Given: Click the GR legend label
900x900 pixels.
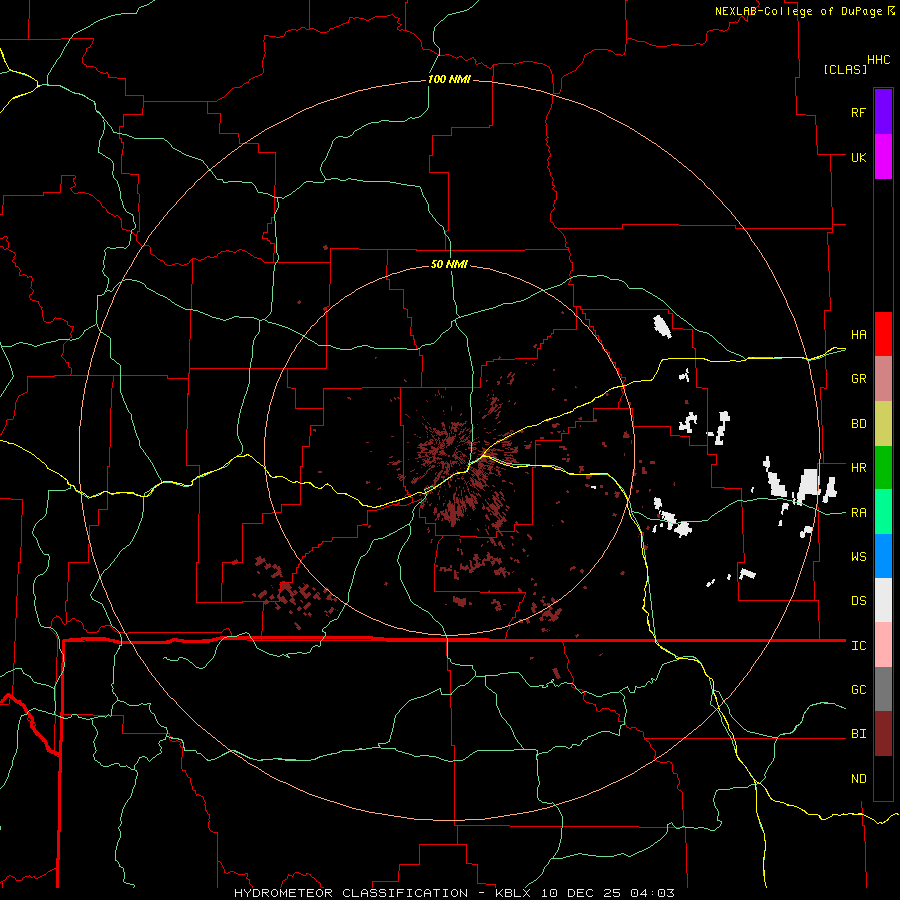Looking at the screenshot, I should (x=858, y=379).
